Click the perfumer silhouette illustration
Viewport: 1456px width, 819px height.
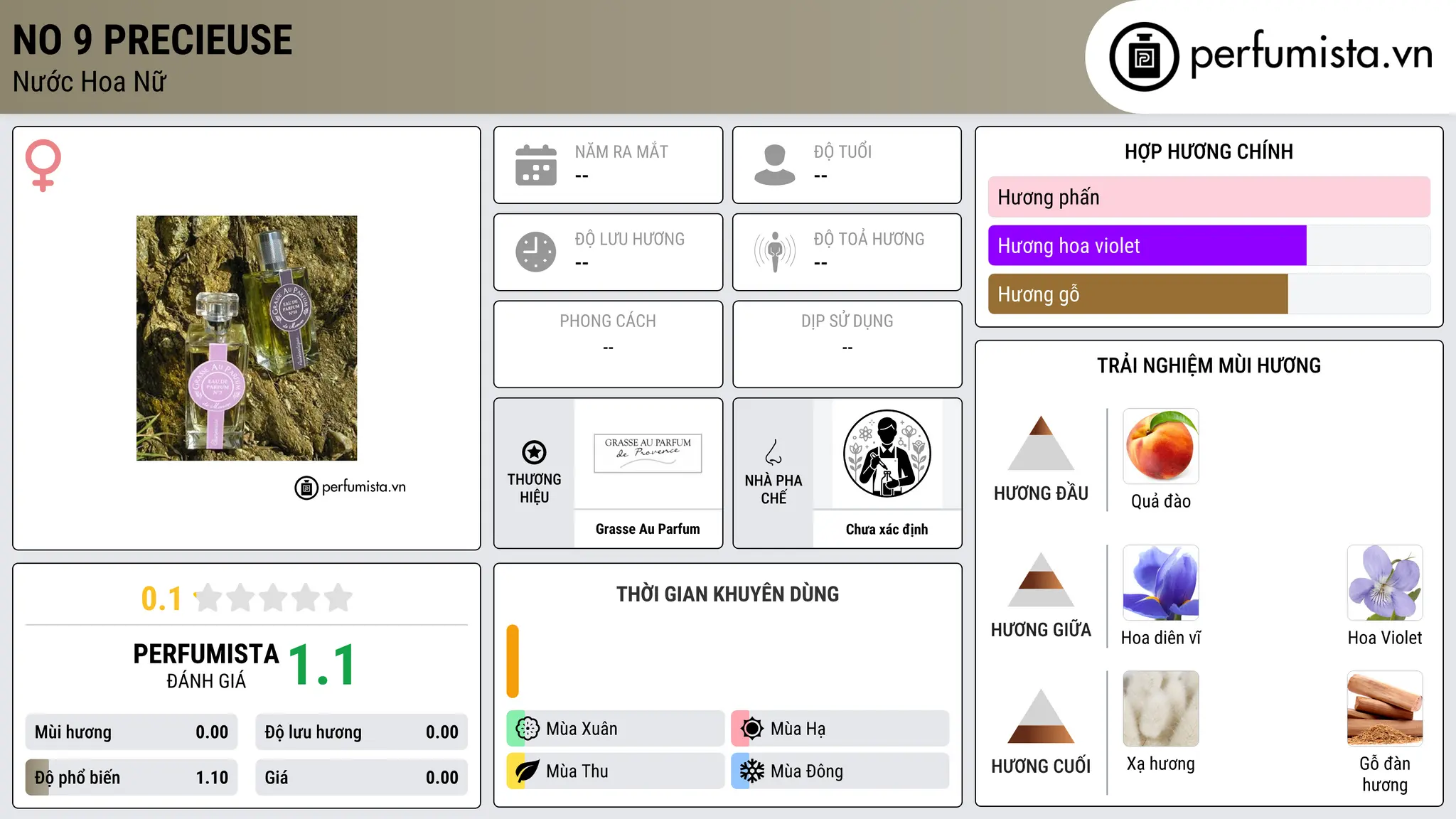pyautogui.click(x=887, y=454)
